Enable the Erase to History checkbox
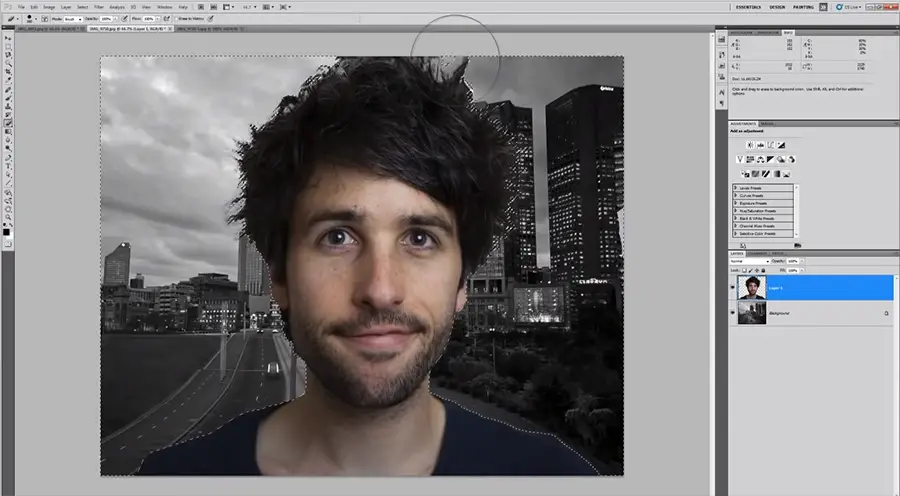Screen dimensions: 900x496 pos(176,18)
